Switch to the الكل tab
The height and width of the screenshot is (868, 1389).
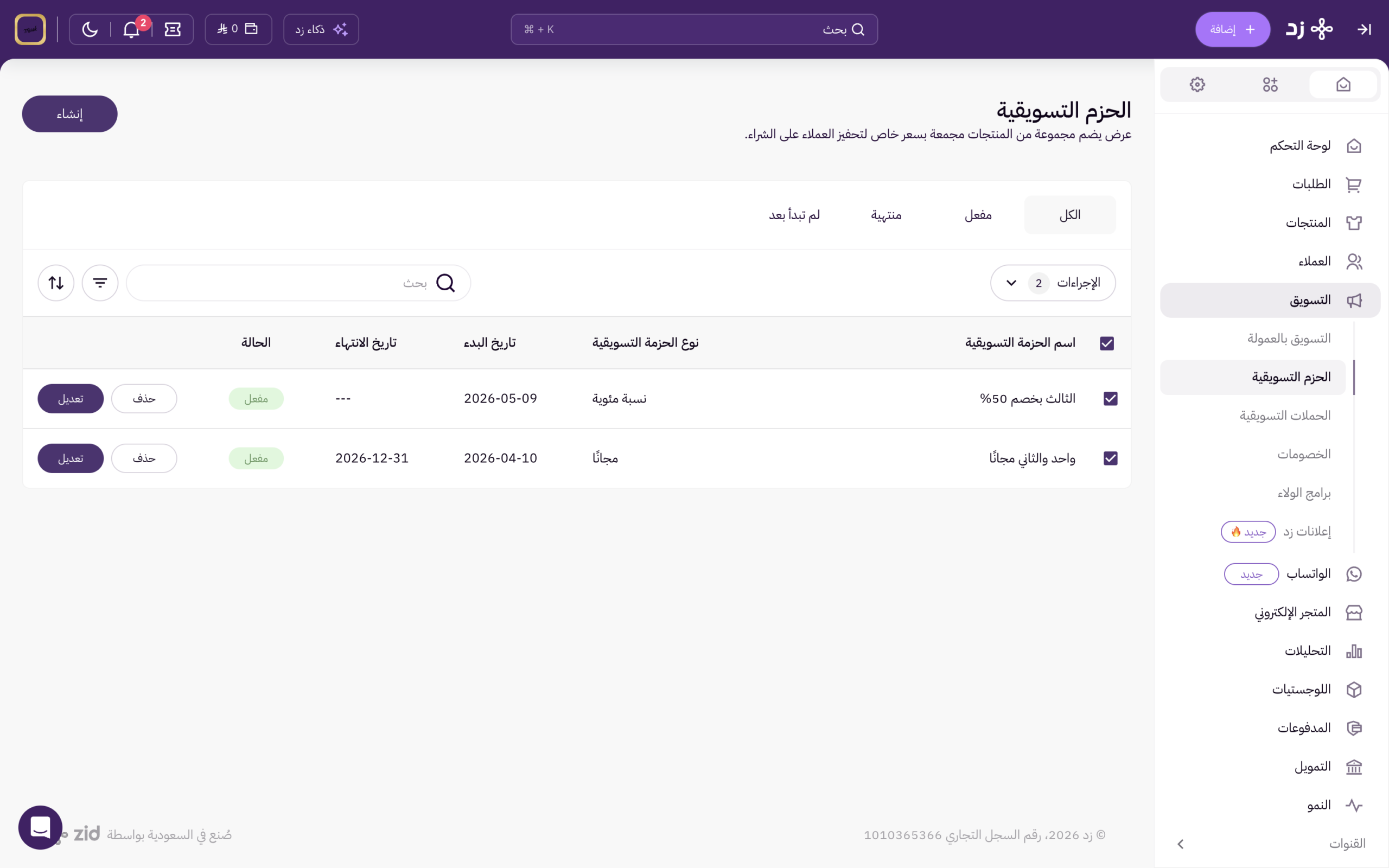point(1070,215)
